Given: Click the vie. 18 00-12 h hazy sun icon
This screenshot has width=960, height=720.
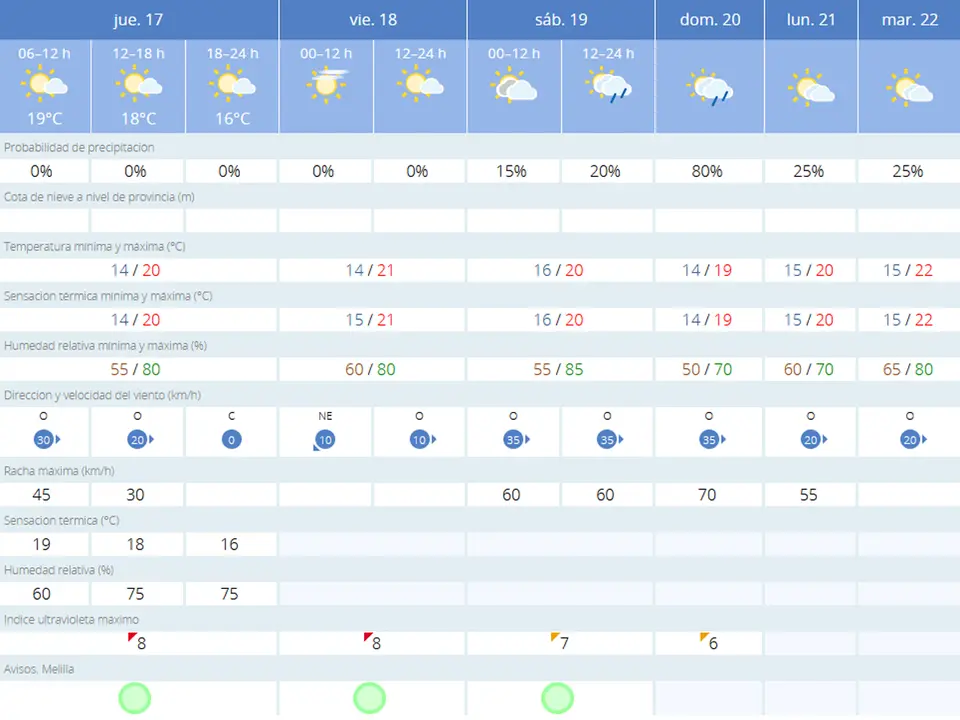Looking at the screenshot, I should point(327,84).
